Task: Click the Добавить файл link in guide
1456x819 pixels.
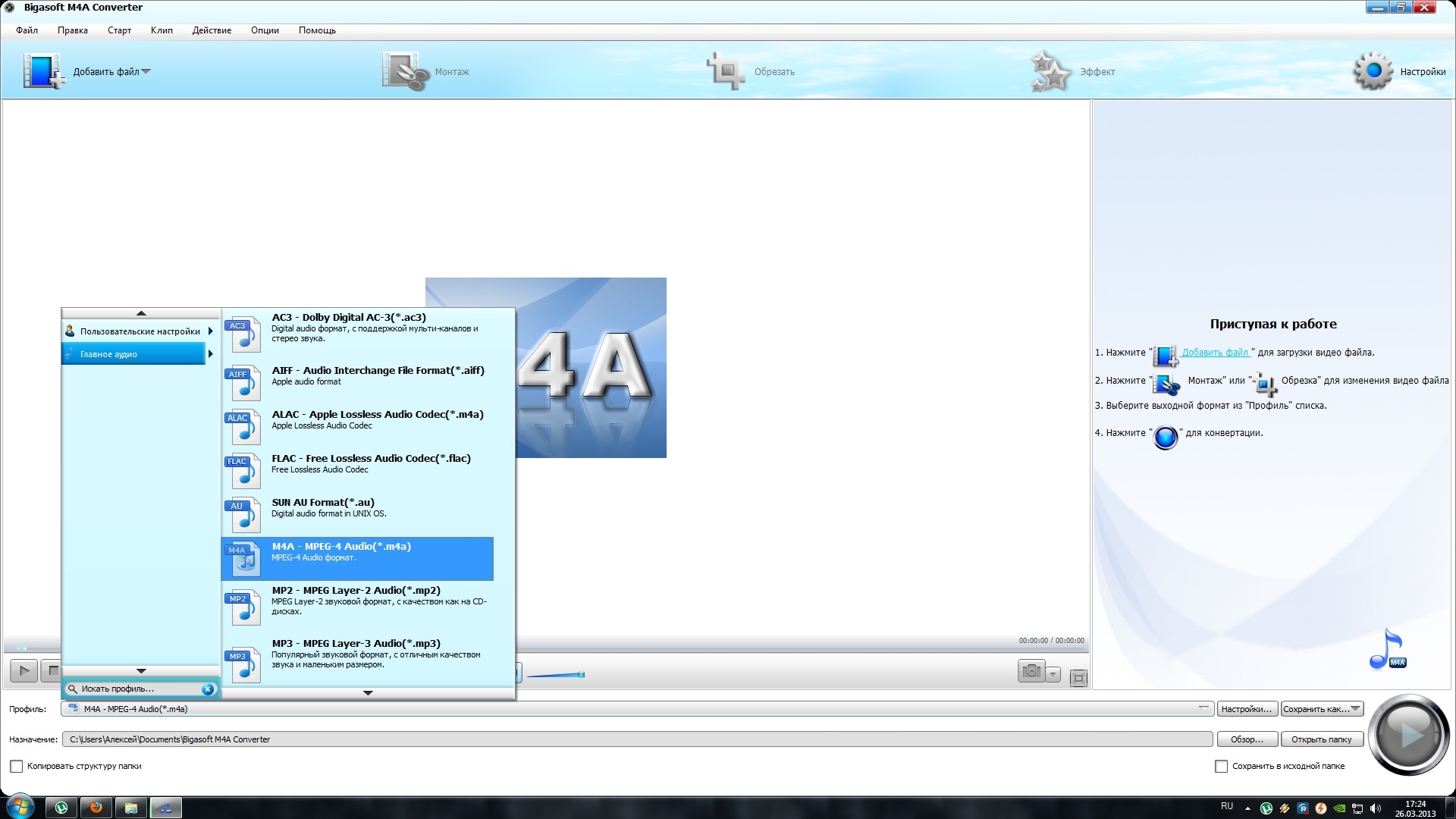Action: [1215, 353]
